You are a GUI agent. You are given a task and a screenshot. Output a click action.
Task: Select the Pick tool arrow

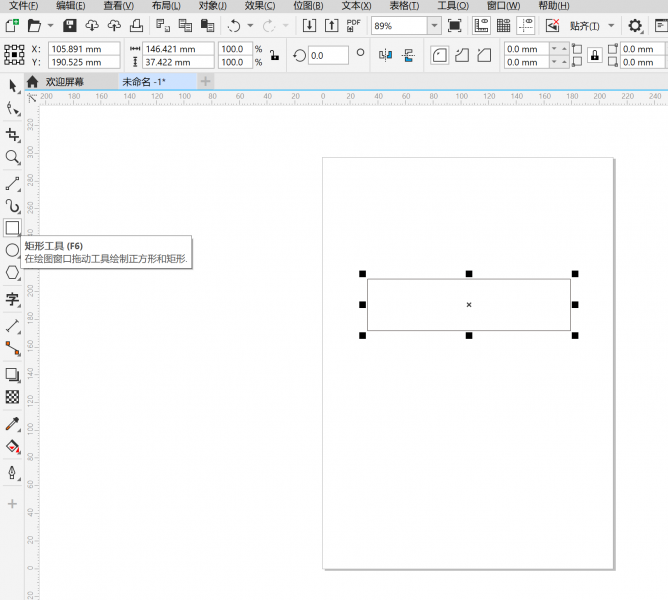(13, 87)
